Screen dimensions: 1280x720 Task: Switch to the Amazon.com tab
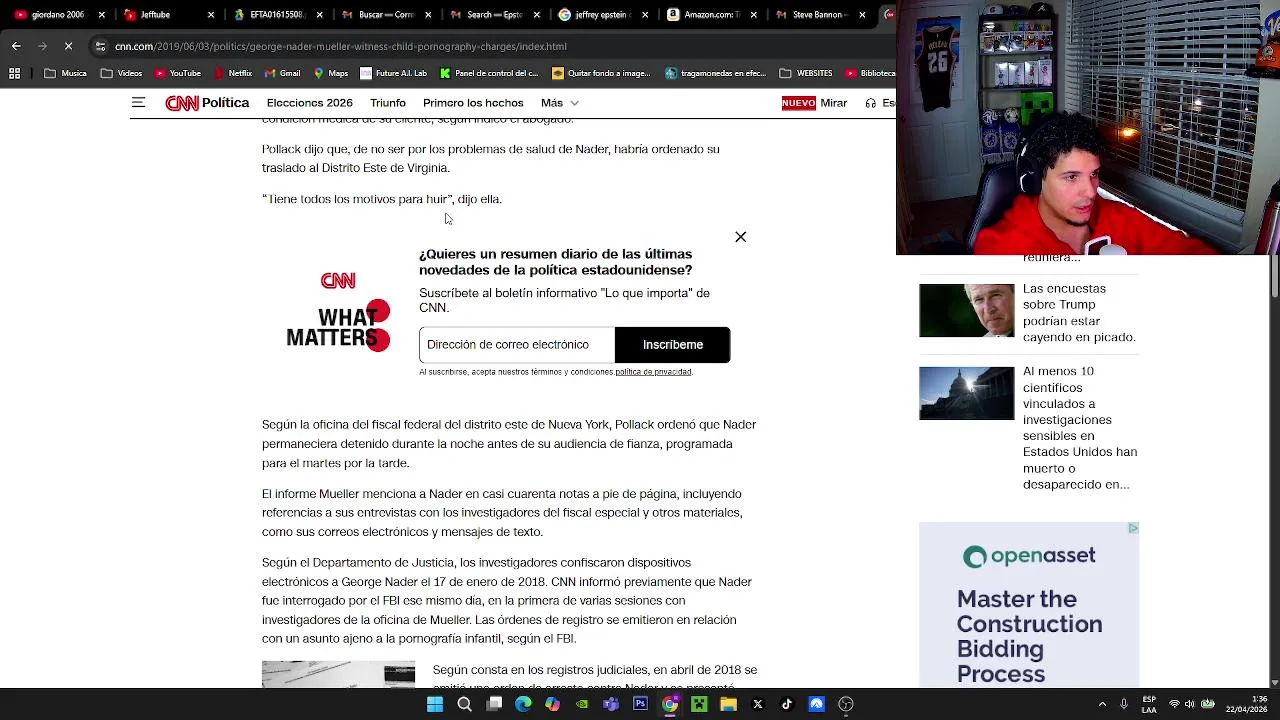coord(711,15)
